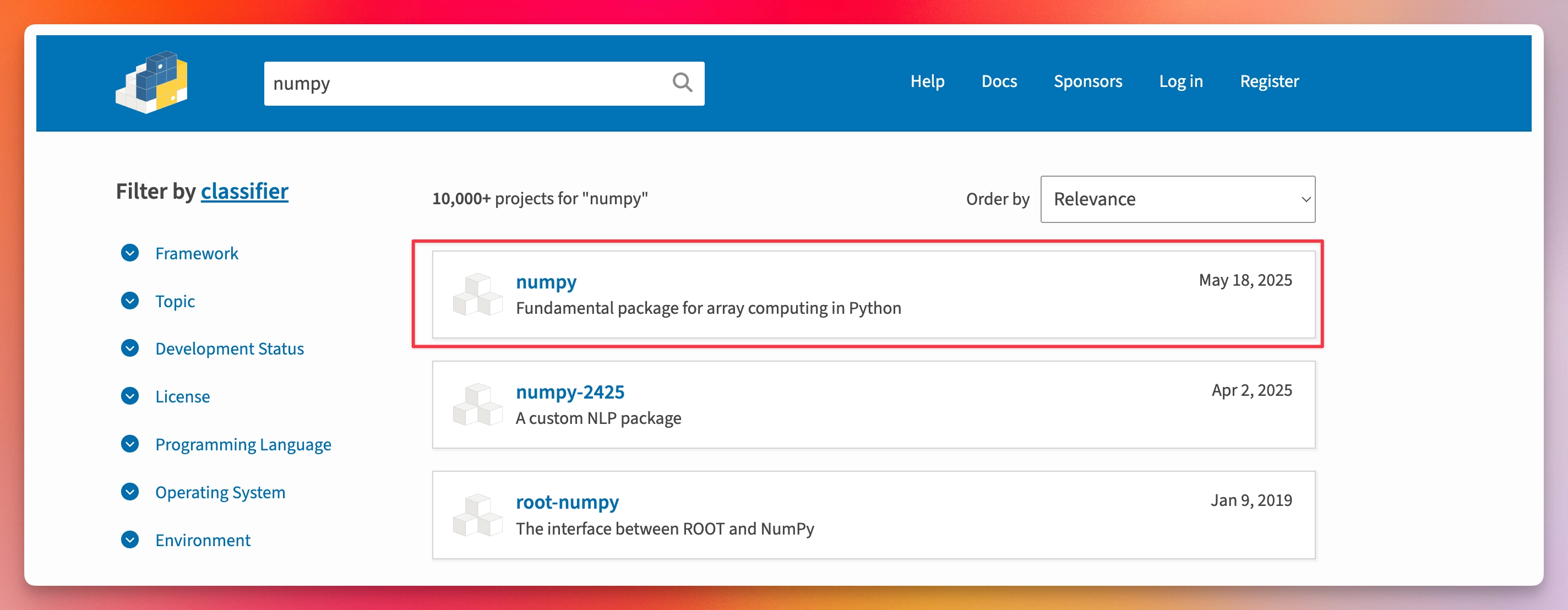The width and height of the screenshot is (1568, 610).
Task: Expand the Programming Language filter
Action: (x=243, y=444)
